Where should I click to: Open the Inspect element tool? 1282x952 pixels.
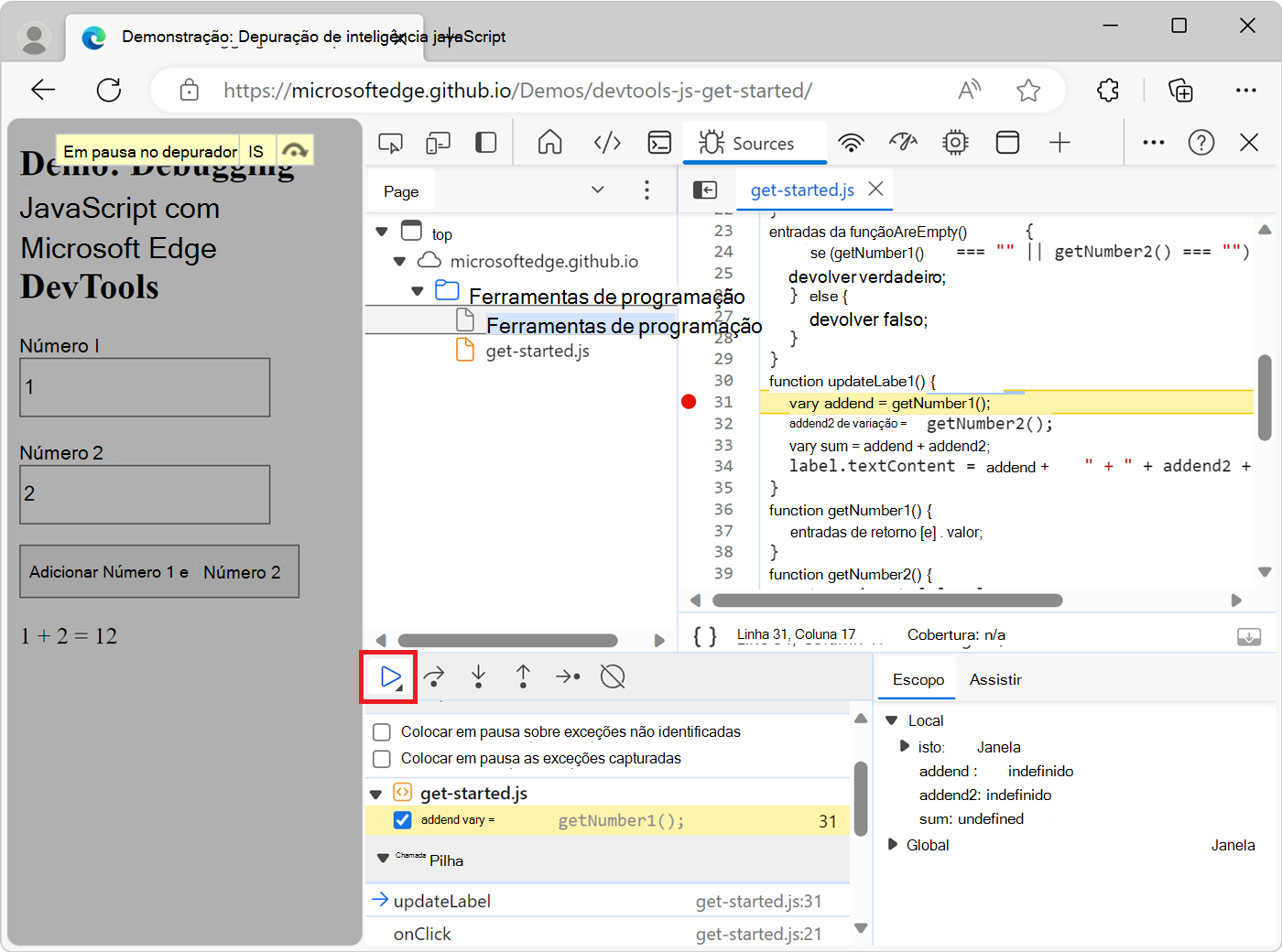pos(390,143)
